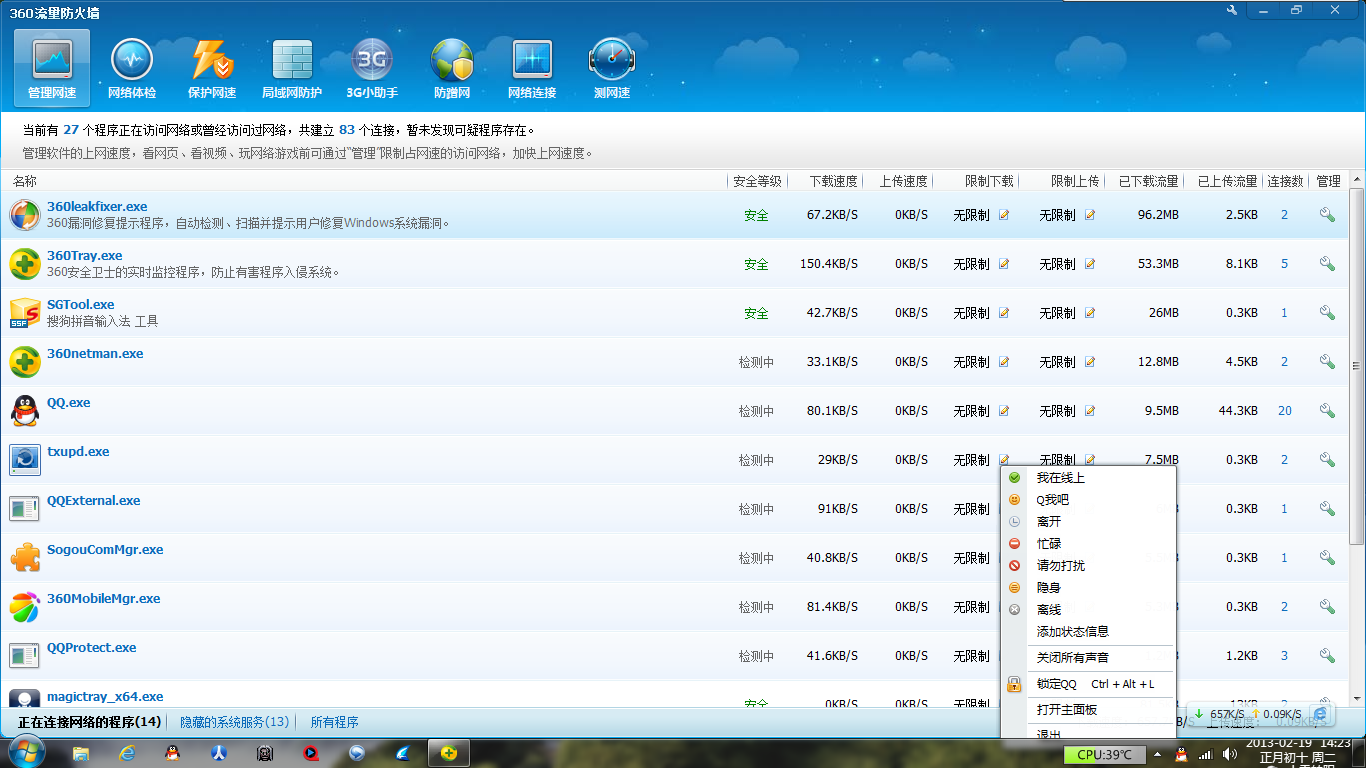
Task: Open the 网络体检 network checkup icon
Action: click(x=132, y=68)
